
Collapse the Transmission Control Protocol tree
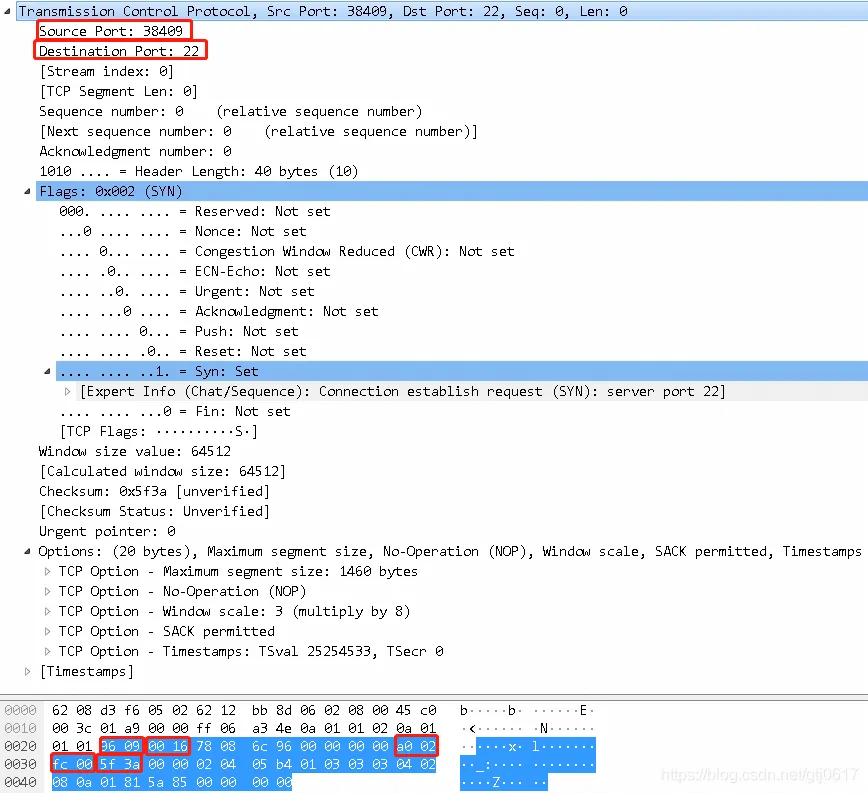click(7, 11)
